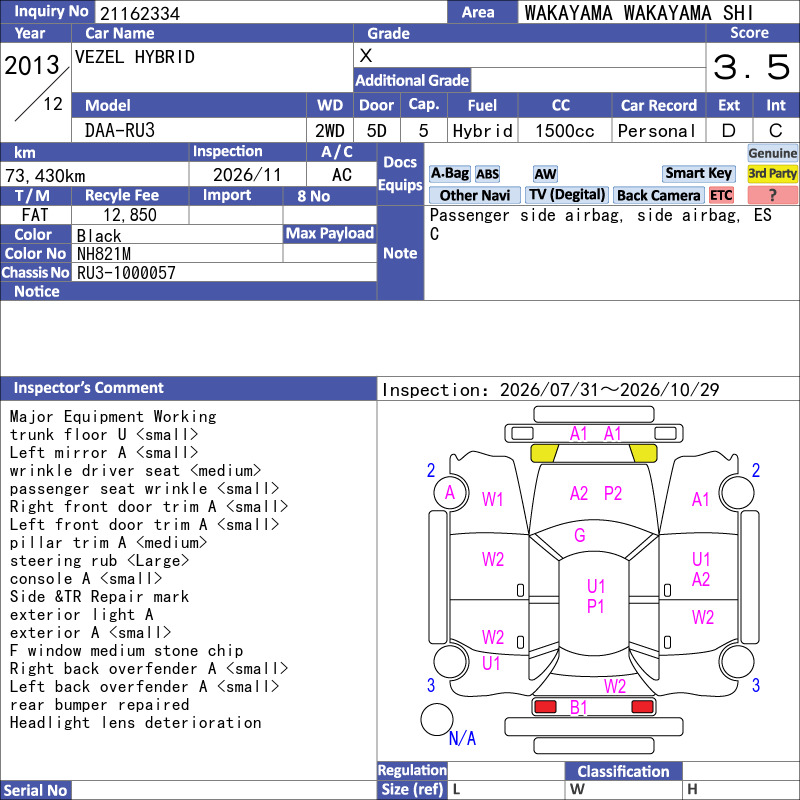The width and height of the screenshot is (800, 800).
Task: Click the left red taillight on diagram
Action: 545,707
